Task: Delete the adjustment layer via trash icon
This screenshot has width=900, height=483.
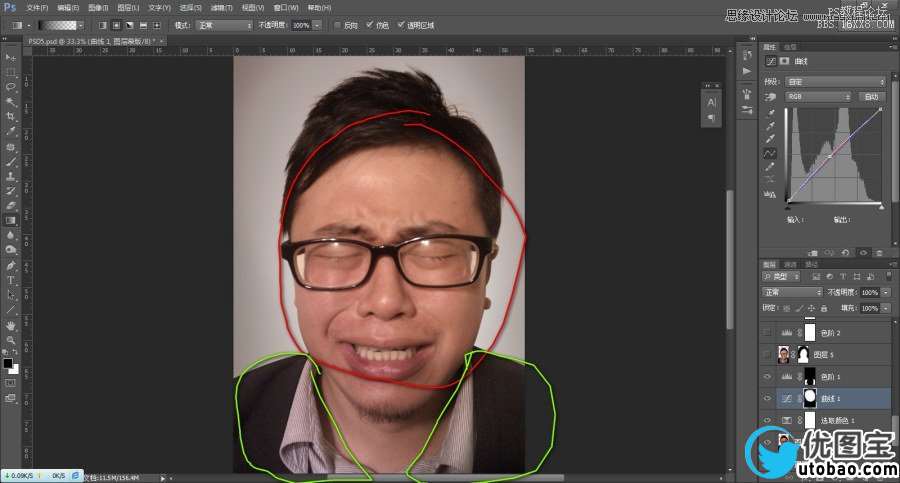Action: (x=879, y=253)
